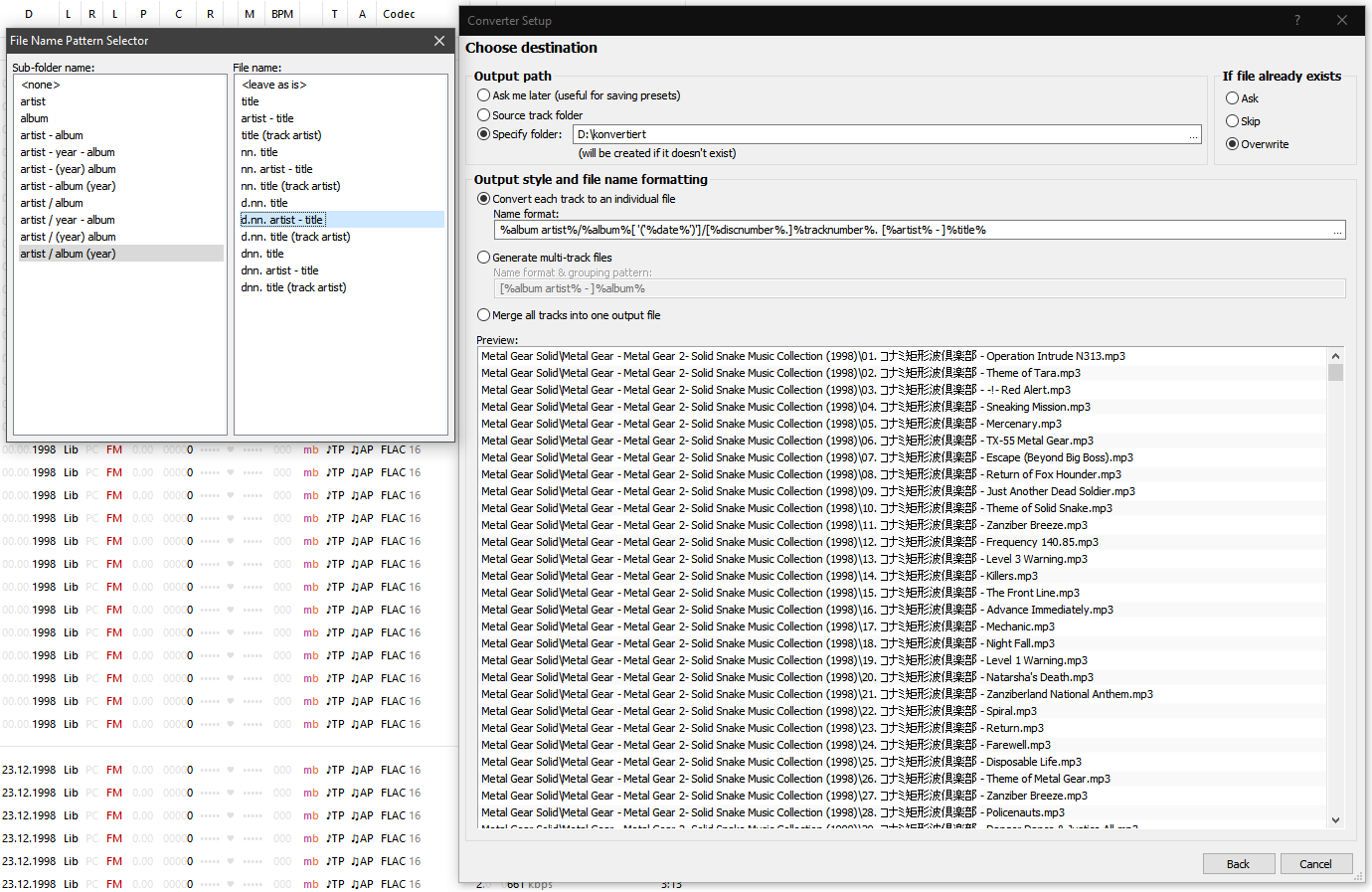The image size is (1372, 892).
Task: Open Converter Setup help question mark
Action: 1296,20
